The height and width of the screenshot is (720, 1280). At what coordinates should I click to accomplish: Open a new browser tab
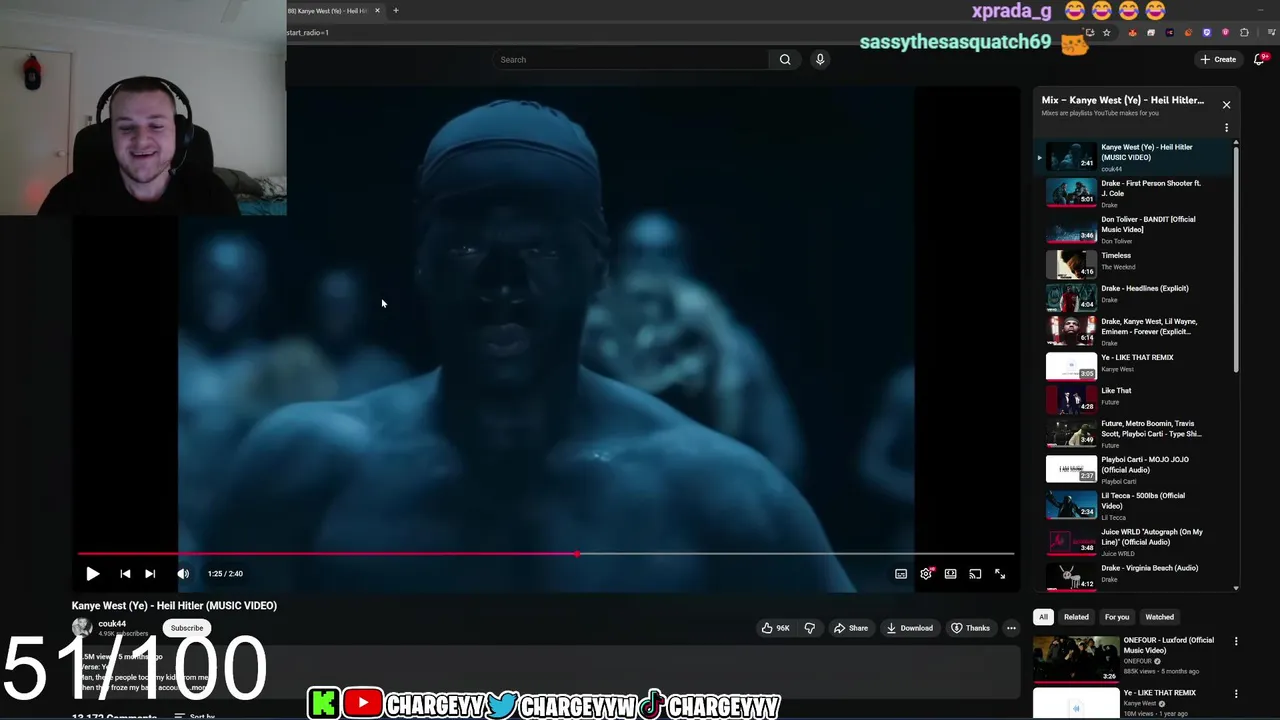click(396, 11)
